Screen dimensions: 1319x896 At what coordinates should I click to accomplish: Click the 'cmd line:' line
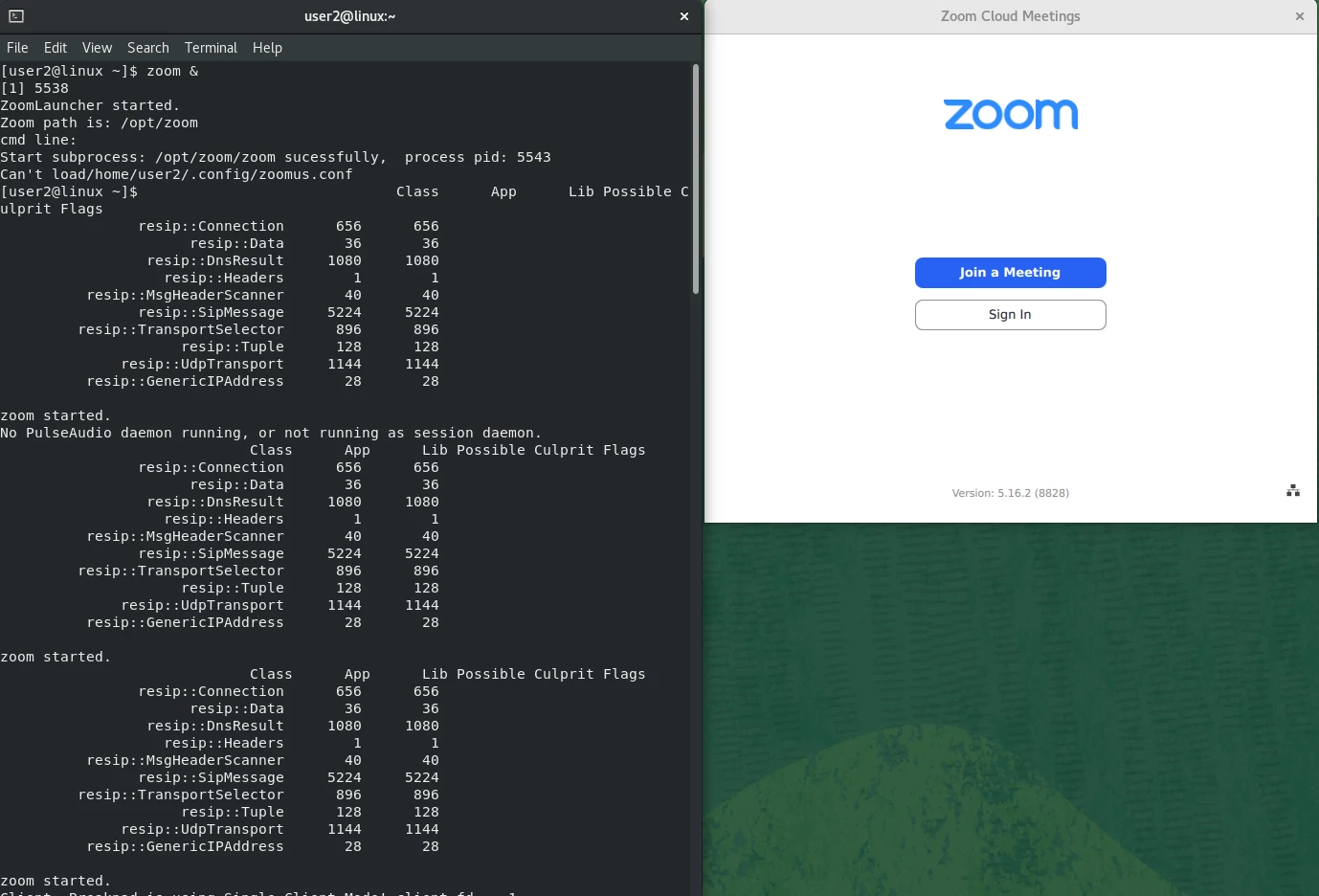(x=38, y=140)
